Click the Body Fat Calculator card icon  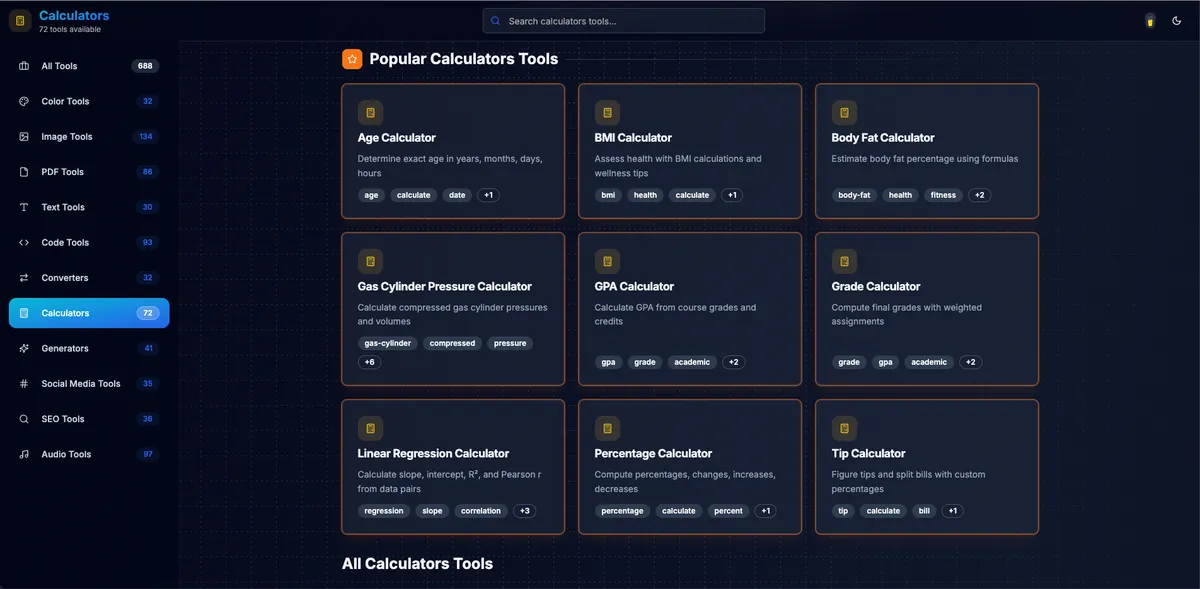[844, 113]
